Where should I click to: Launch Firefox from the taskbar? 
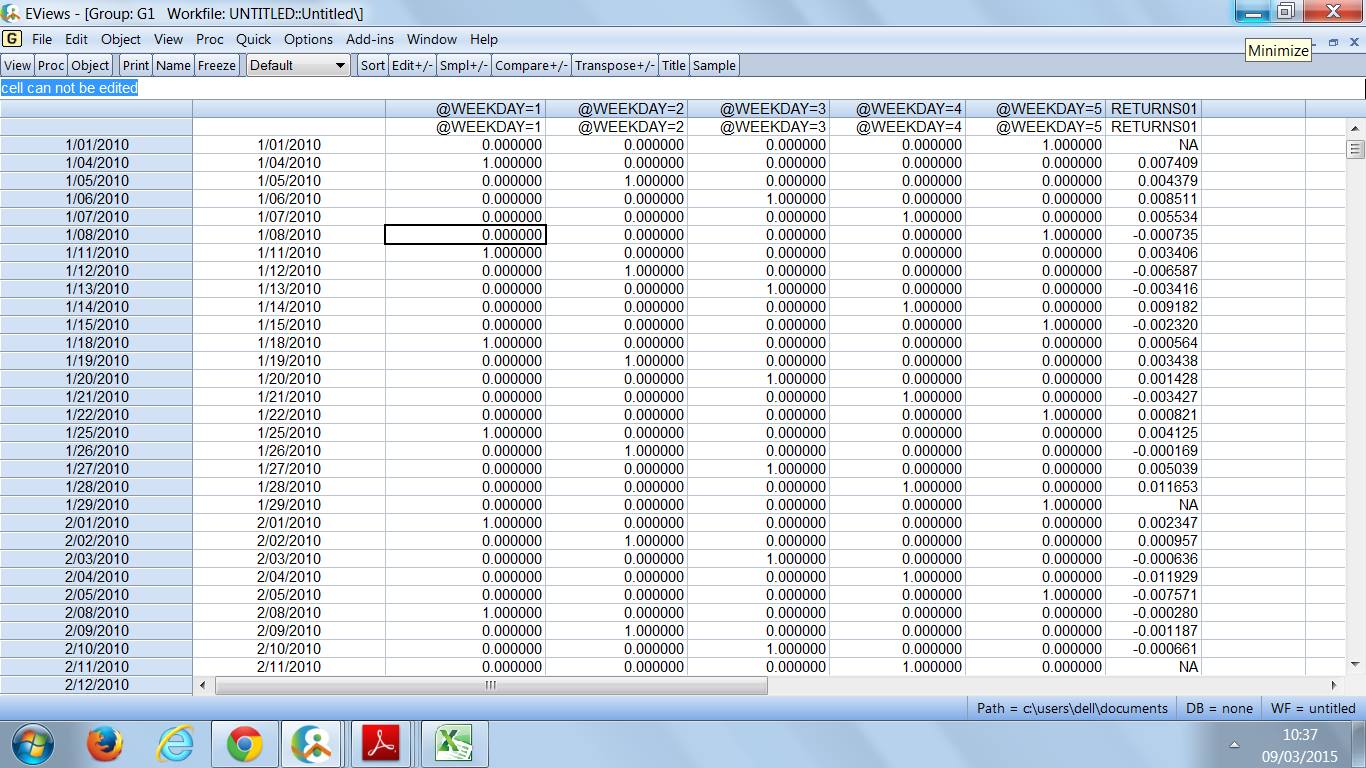click(104, 744)
